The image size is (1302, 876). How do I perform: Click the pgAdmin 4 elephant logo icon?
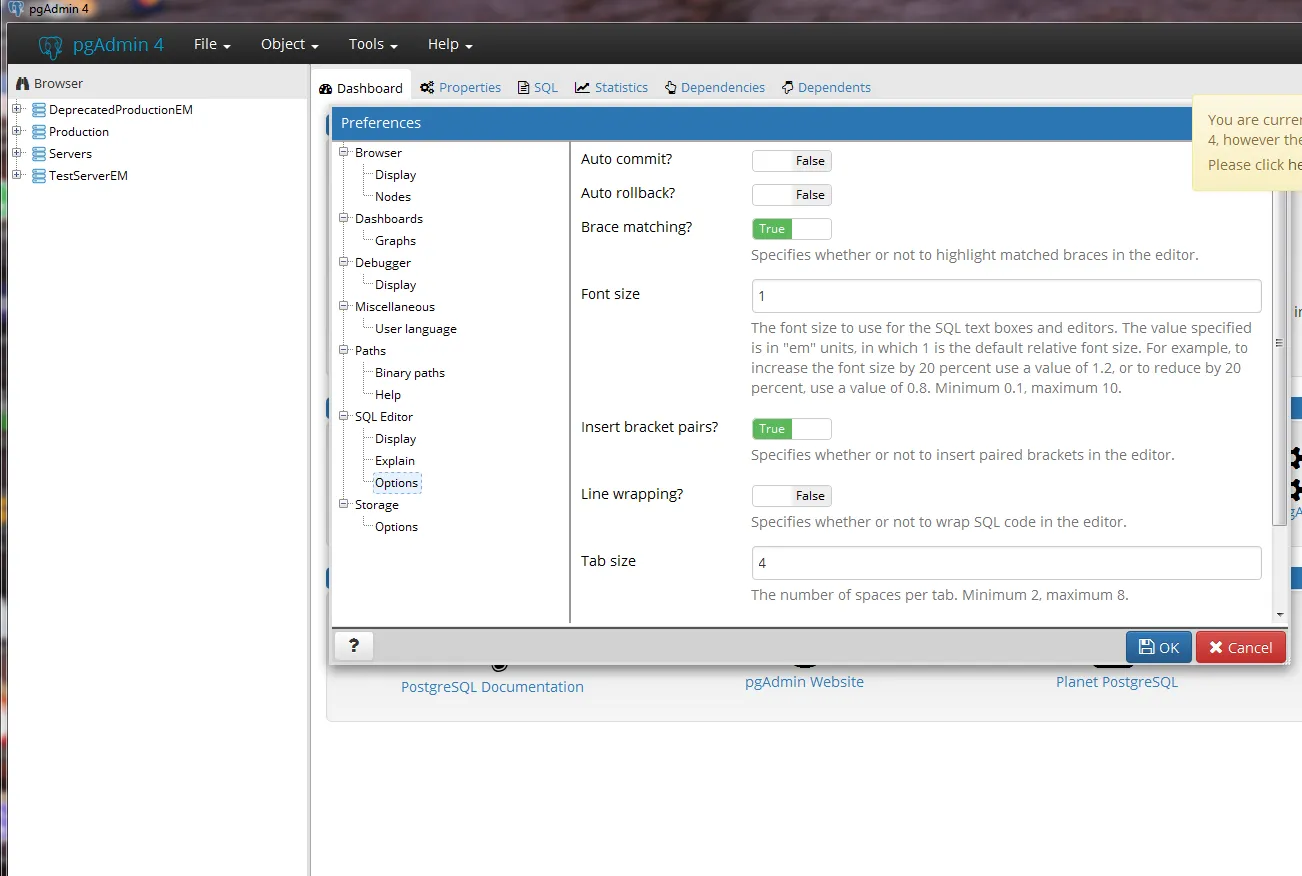click(x=50, y=46)
